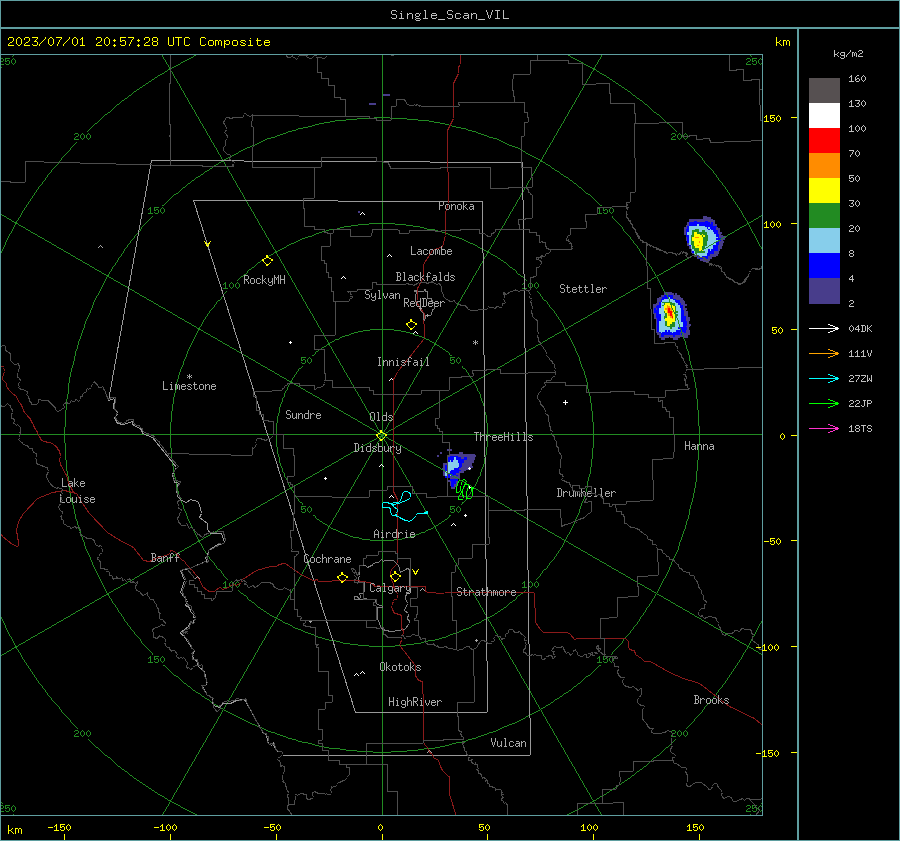The height and width of the screenshot is (841, 900).
Task: Click the Airdrie city label
Action: coord(394,534)
